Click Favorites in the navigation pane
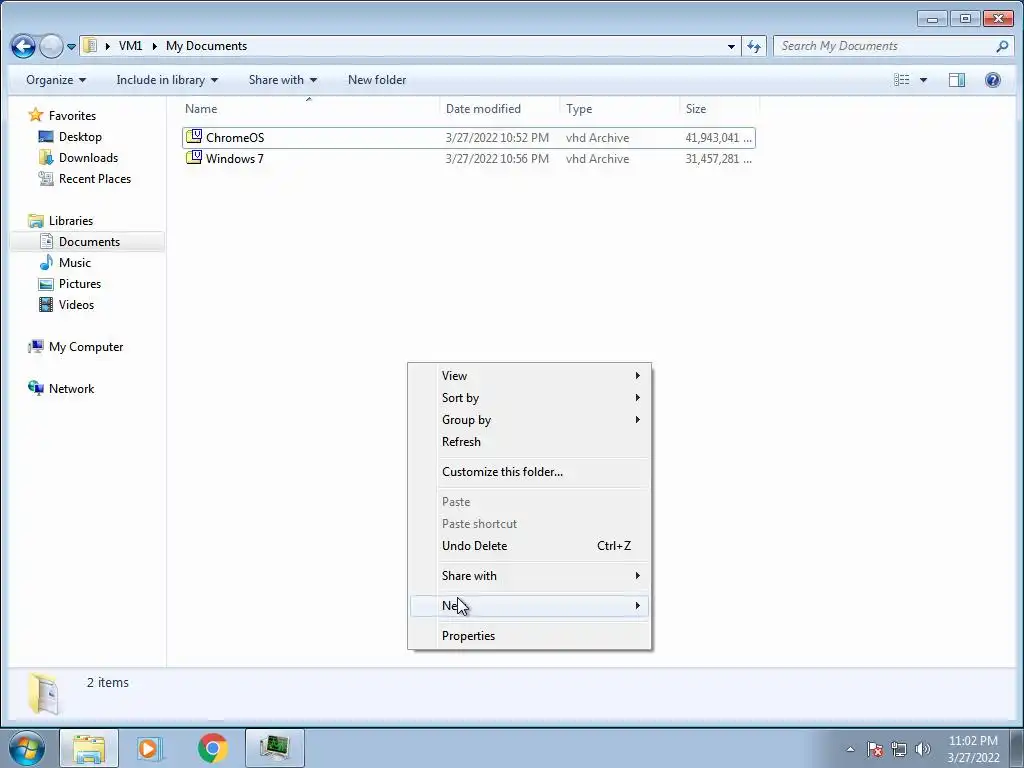This screenshot has width=1024, height=768. click(x=72, y=116)
